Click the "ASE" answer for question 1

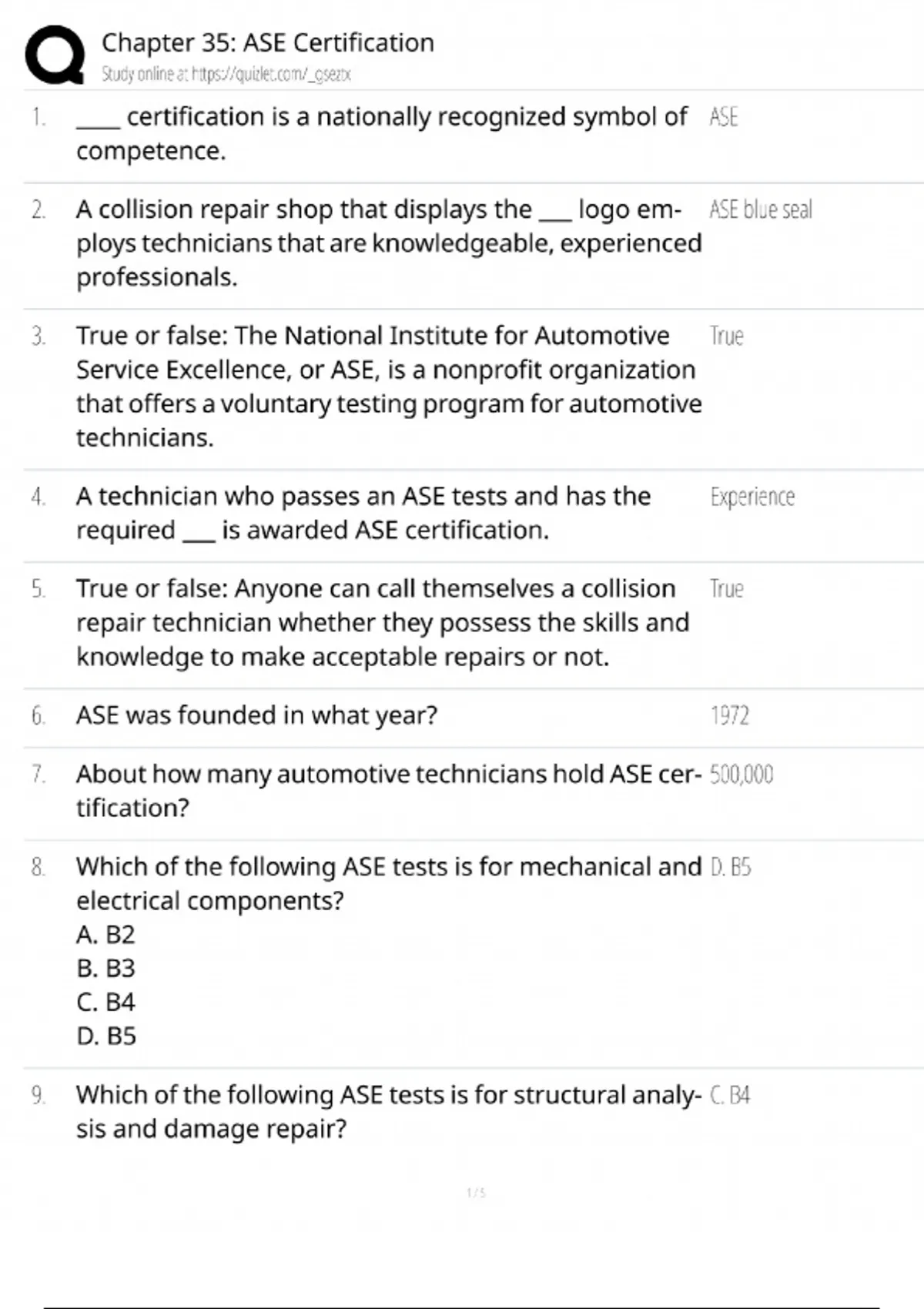click(723, 117)
